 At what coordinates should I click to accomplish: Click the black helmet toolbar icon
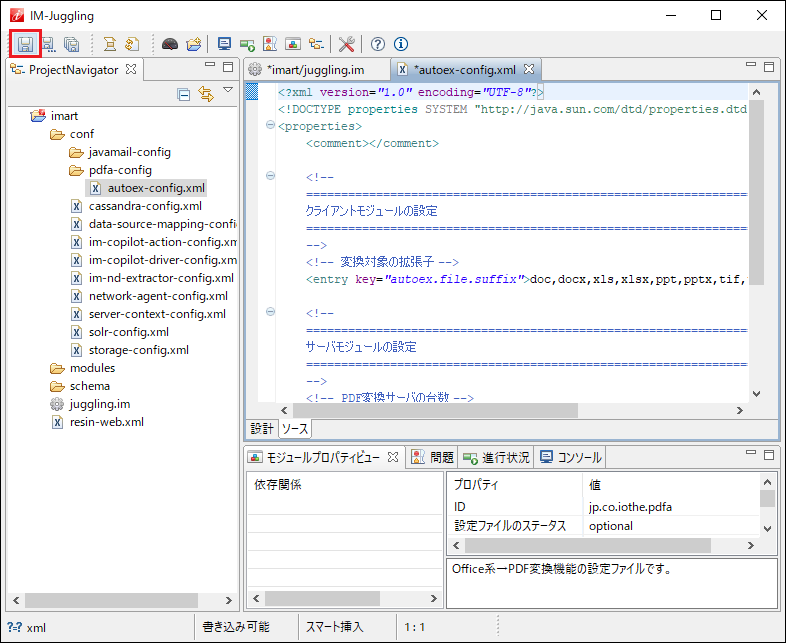[x=170, y=44]
